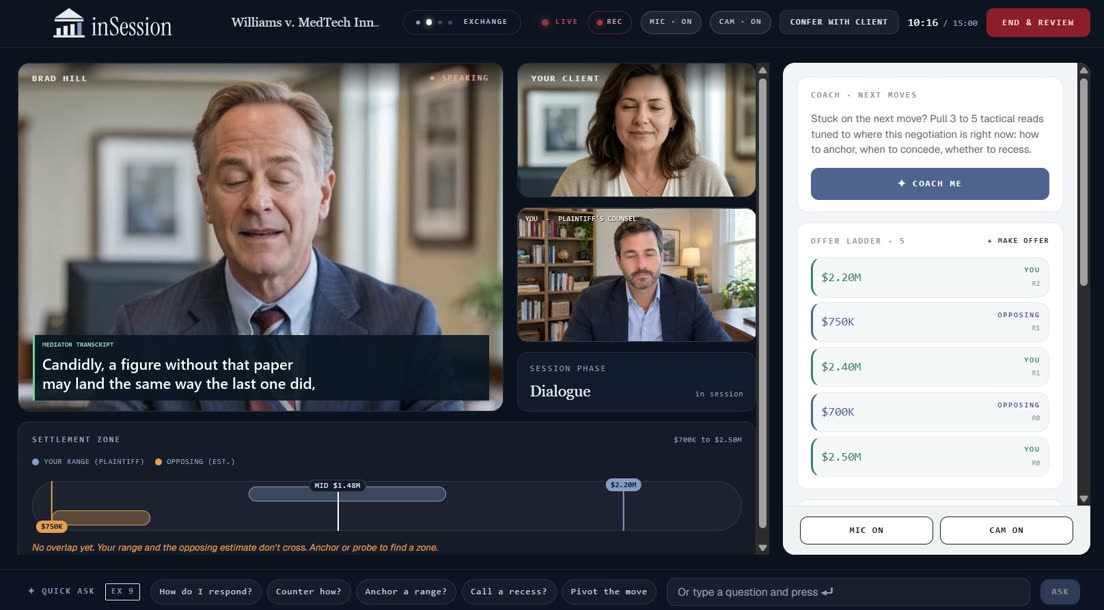Select the $700K opposing offer row

coord(930,412)
